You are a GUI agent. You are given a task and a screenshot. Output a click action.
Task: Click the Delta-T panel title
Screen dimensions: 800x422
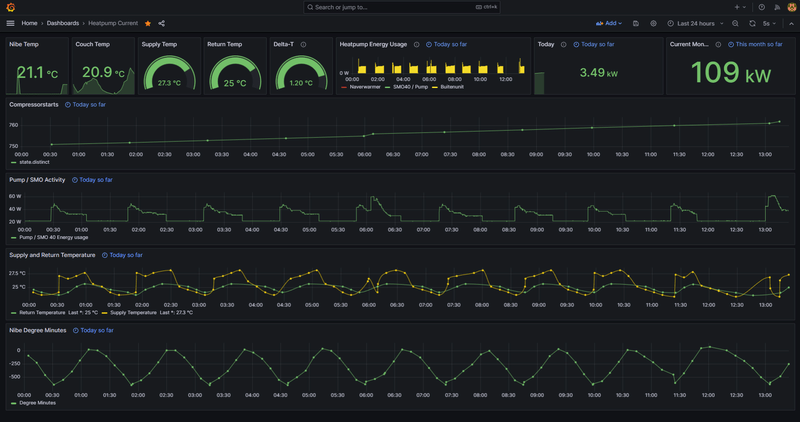[x=283, y=44]
